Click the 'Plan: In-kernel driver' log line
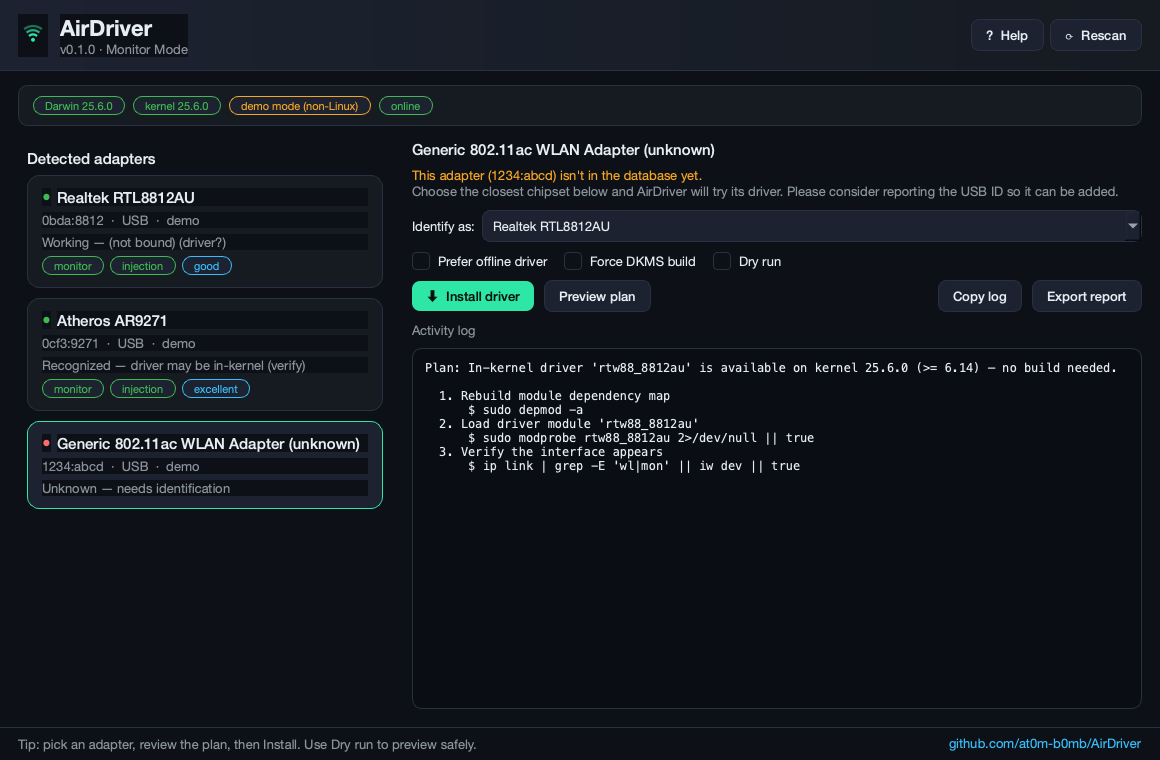This screenshot has height=760, width=1160. [771, 368]
